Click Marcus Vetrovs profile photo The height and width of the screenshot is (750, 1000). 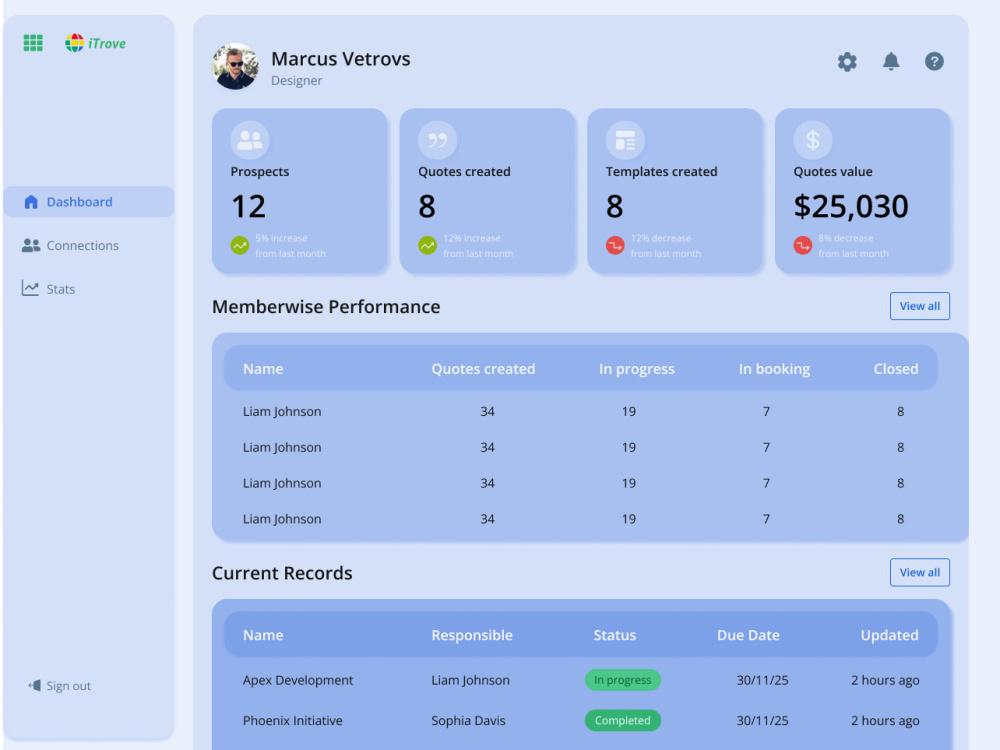[x=235, y=66]
